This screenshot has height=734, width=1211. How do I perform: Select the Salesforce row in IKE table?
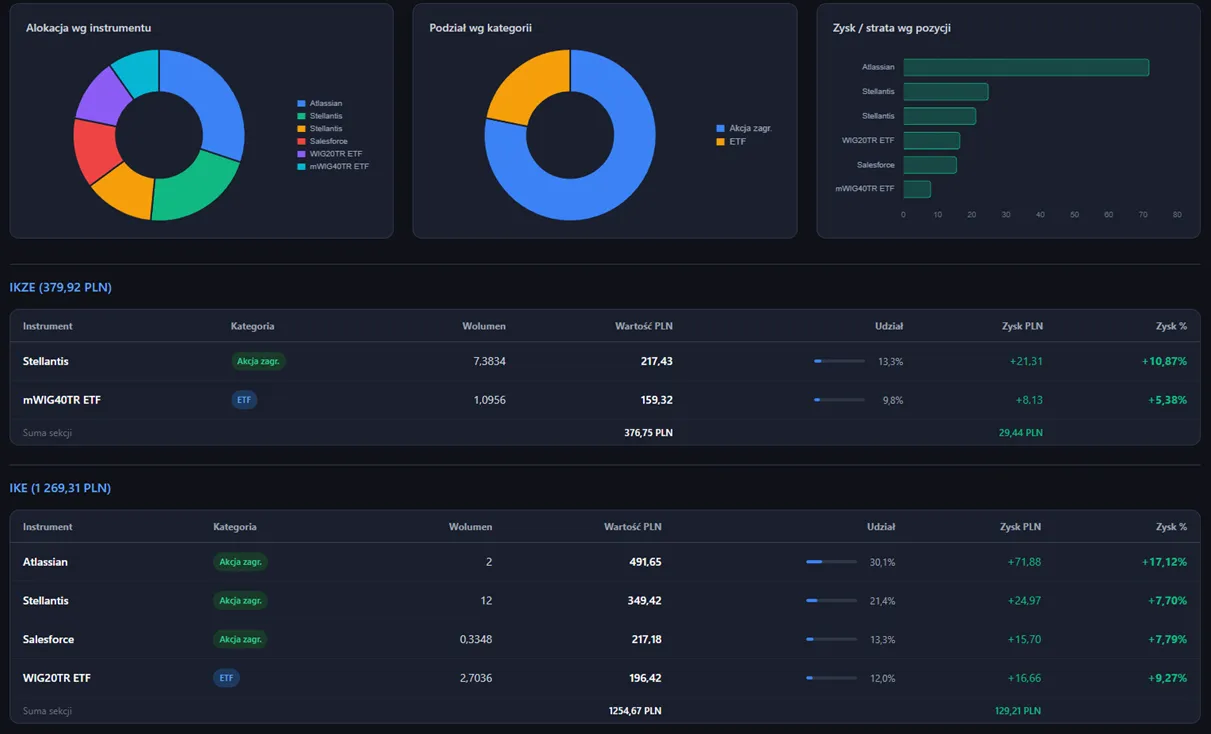(605, 639)
